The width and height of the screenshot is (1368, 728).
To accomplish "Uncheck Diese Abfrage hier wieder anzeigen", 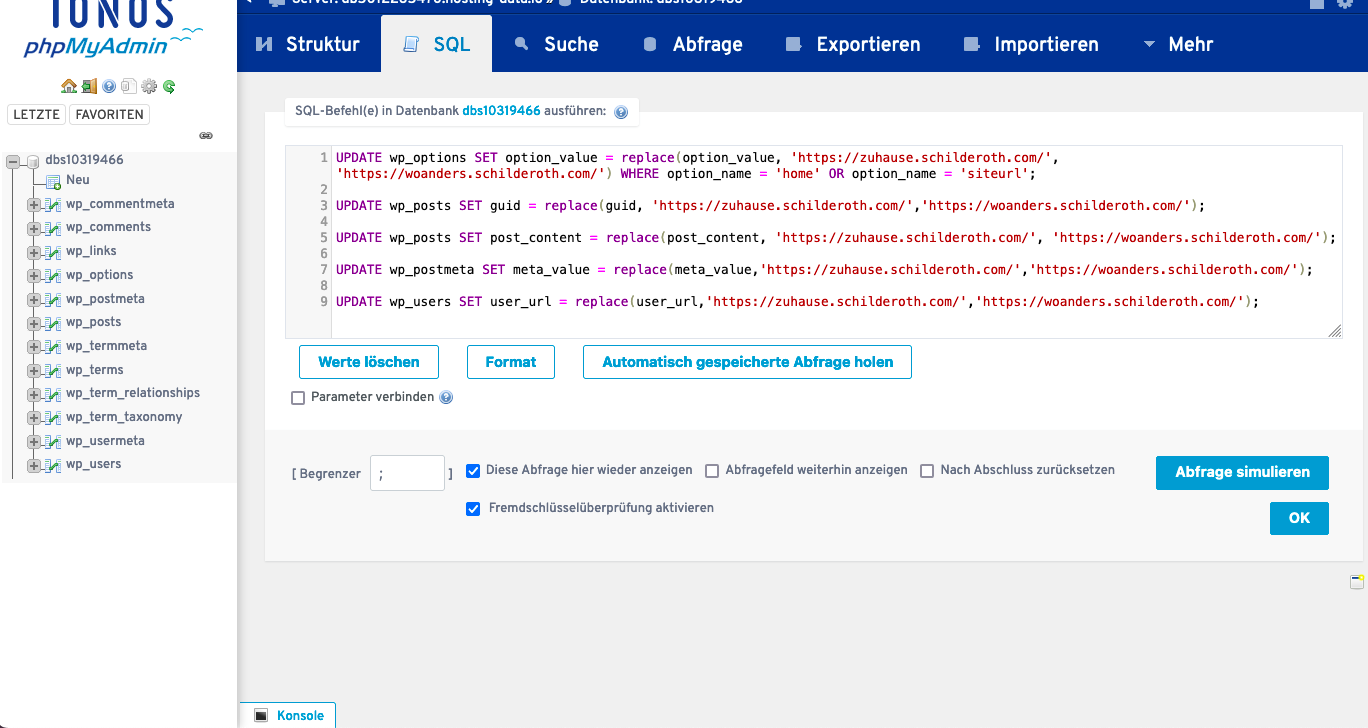I will click(x=473, y=471).
